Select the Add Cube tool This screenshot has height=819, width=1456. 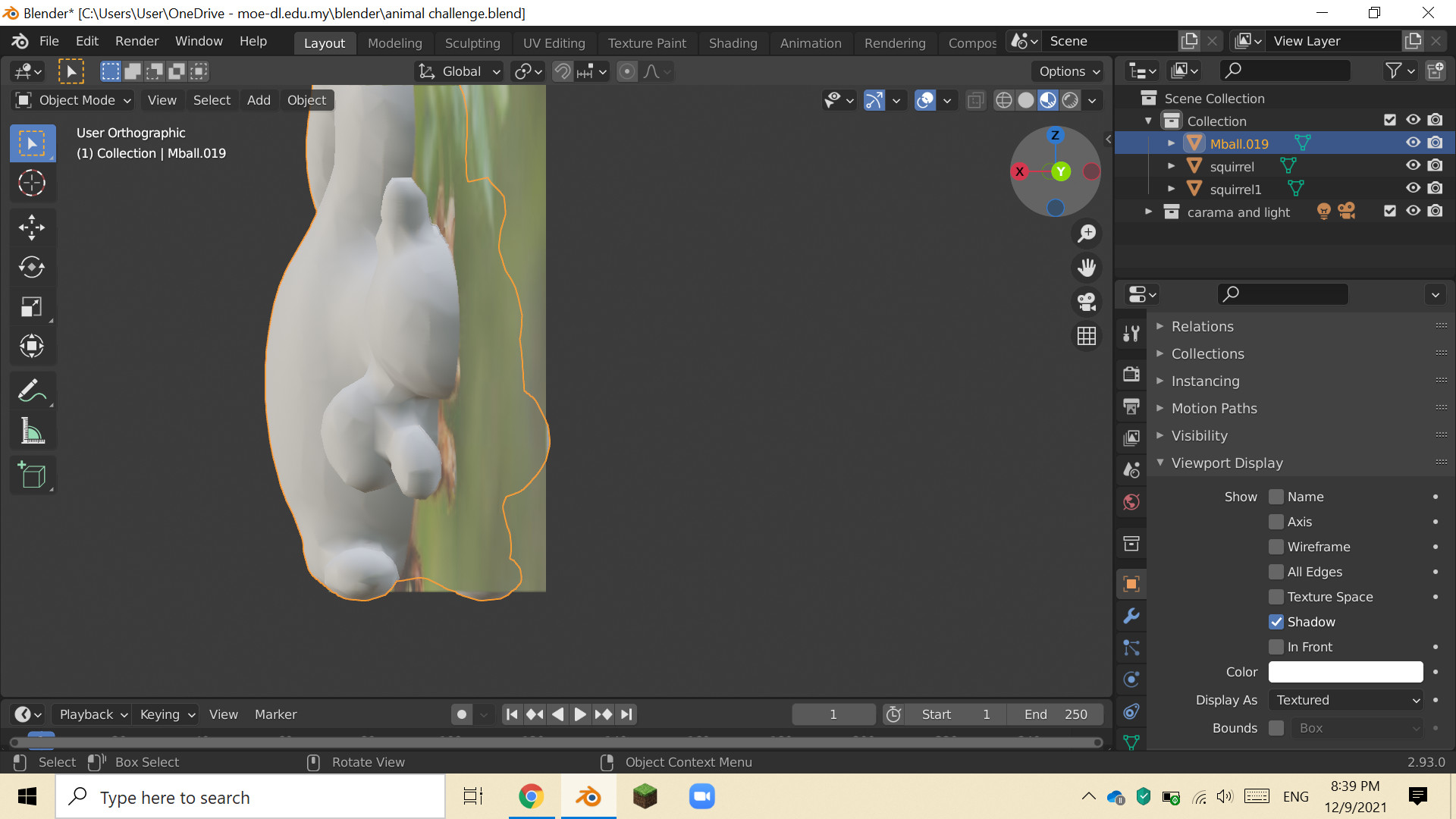[x=32, y=475]
